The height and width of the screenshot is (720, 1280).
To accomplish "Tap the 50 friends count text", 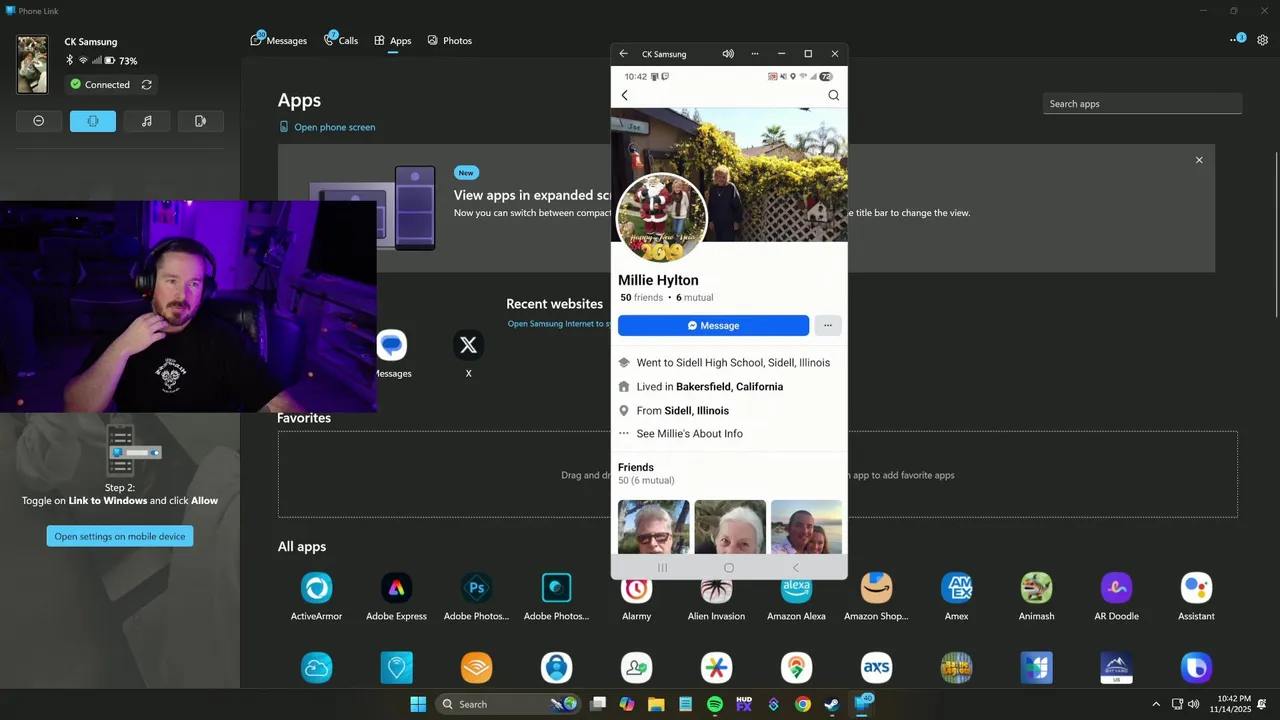I will tap(641, 298).
